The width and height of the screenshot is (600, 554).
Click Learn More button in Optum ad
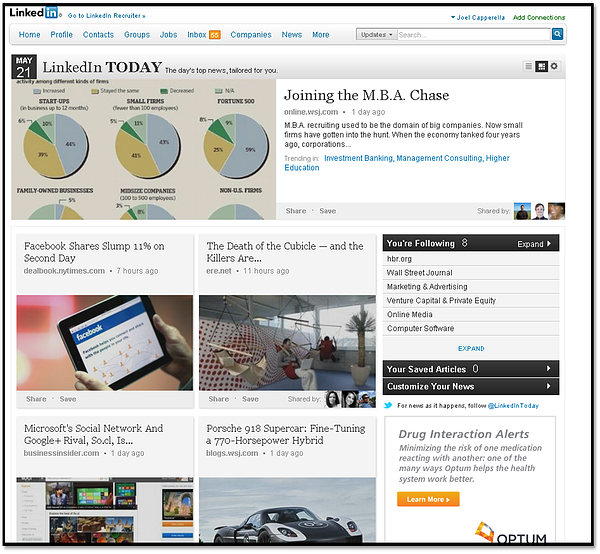[428, 499]
